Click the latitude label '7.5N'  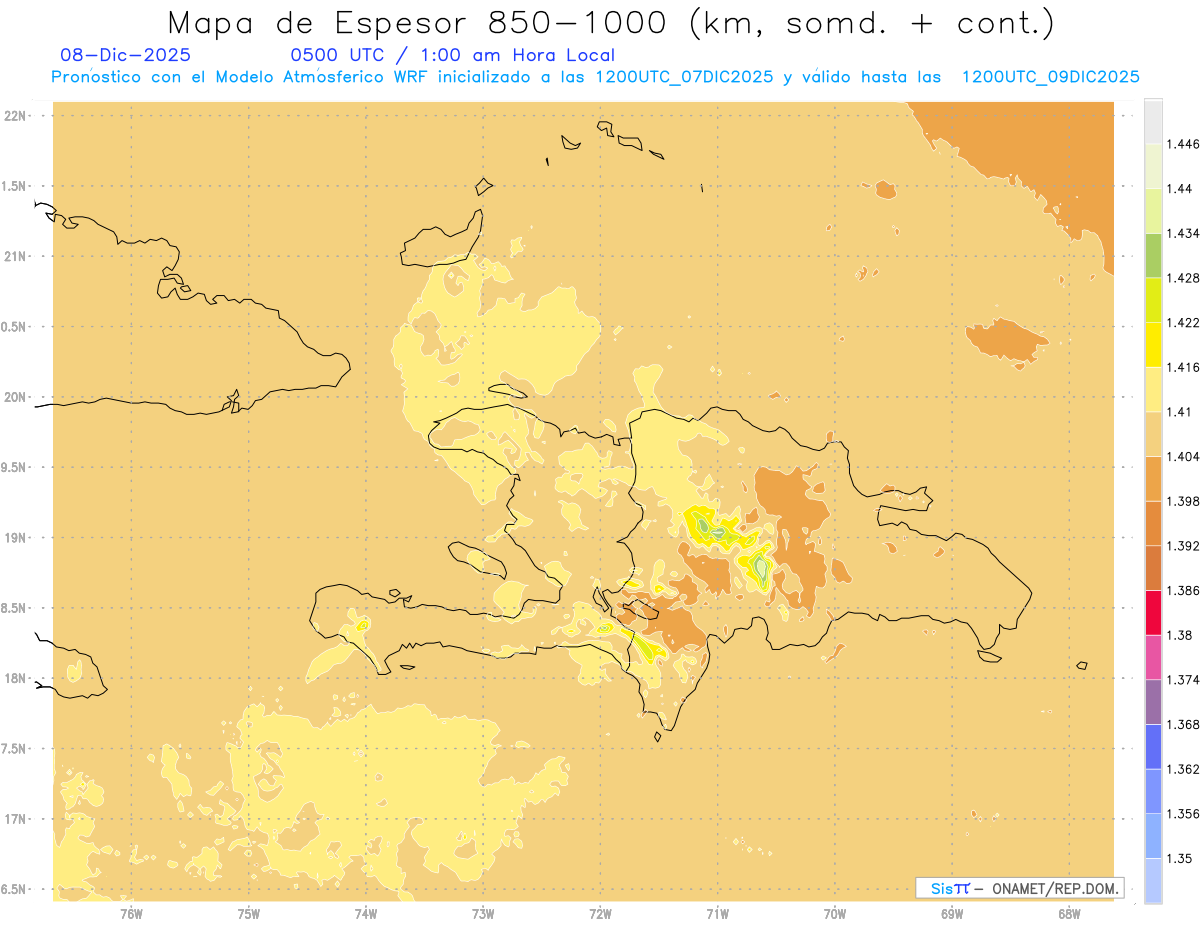pos(14,748)
